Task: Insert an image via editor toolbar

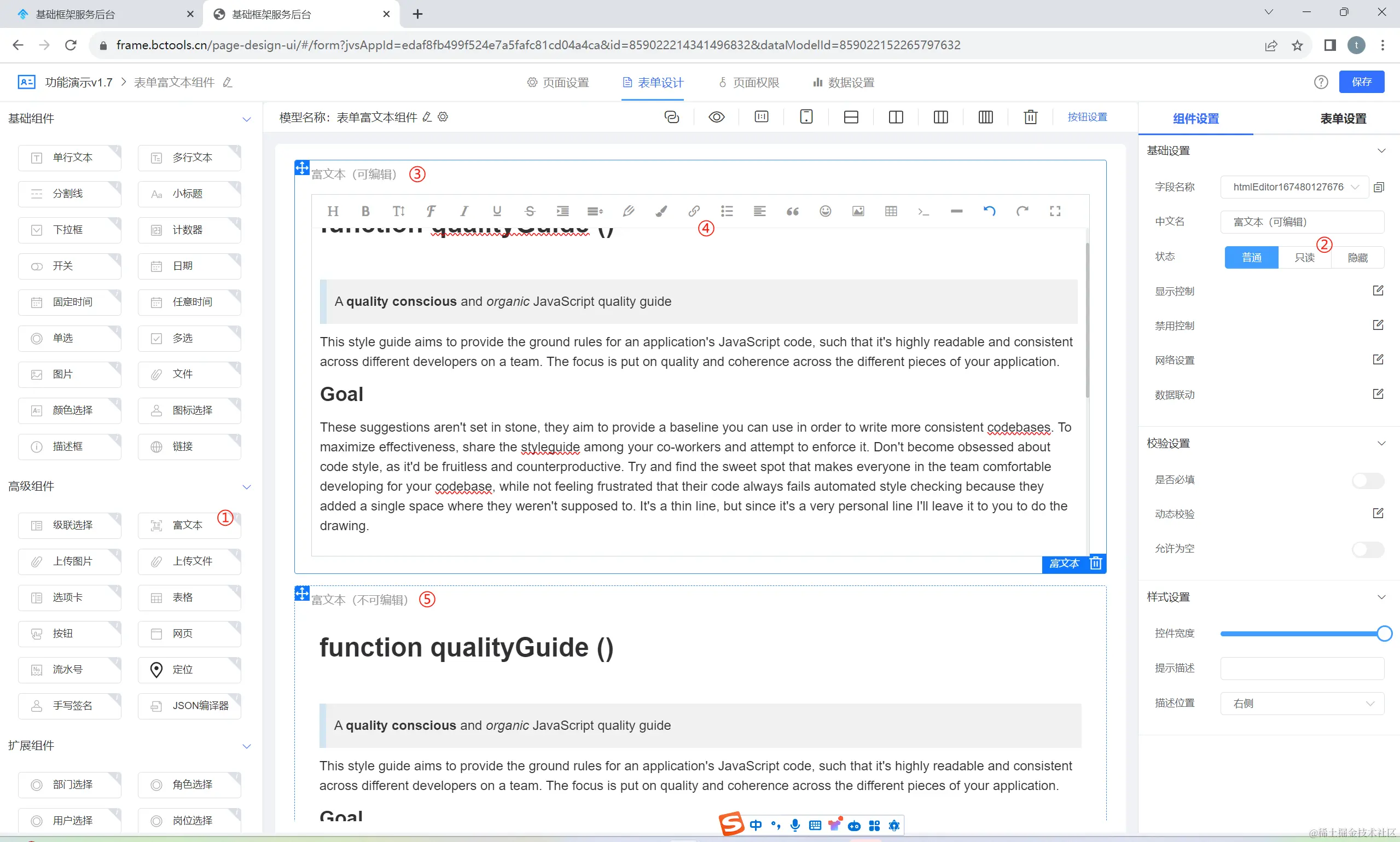Action: pos(858,211)
